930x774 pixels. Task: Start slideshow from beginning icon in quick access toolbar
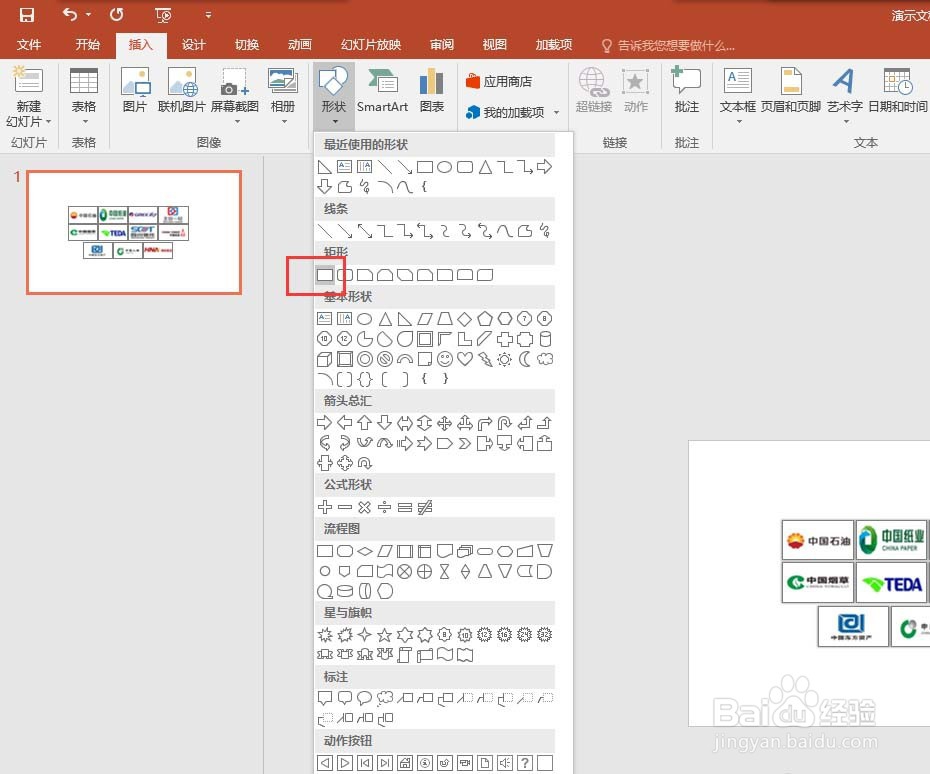(163, 15)
